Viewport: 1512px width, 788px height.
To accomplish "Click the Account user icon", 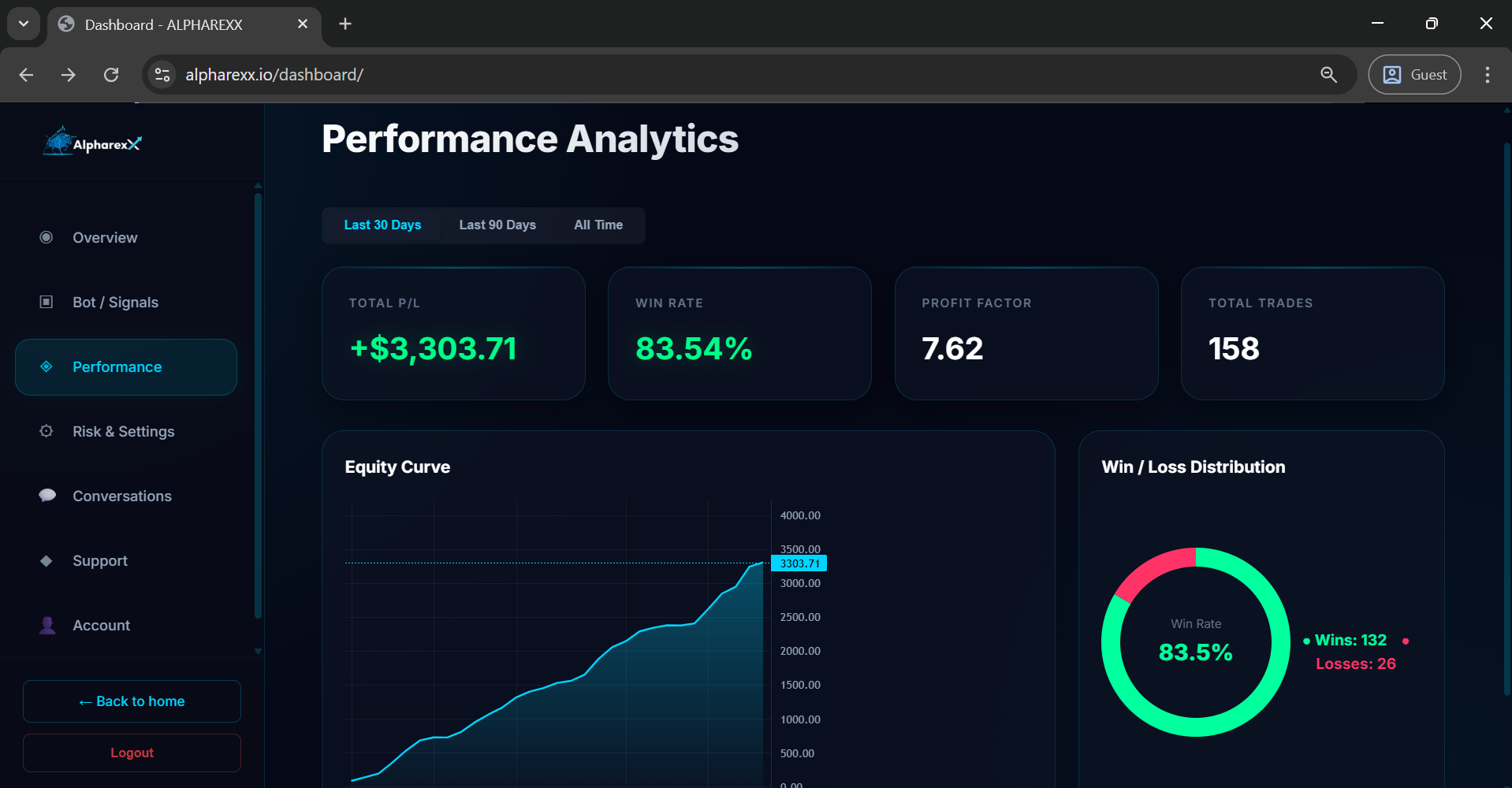I will click(47, 625).
